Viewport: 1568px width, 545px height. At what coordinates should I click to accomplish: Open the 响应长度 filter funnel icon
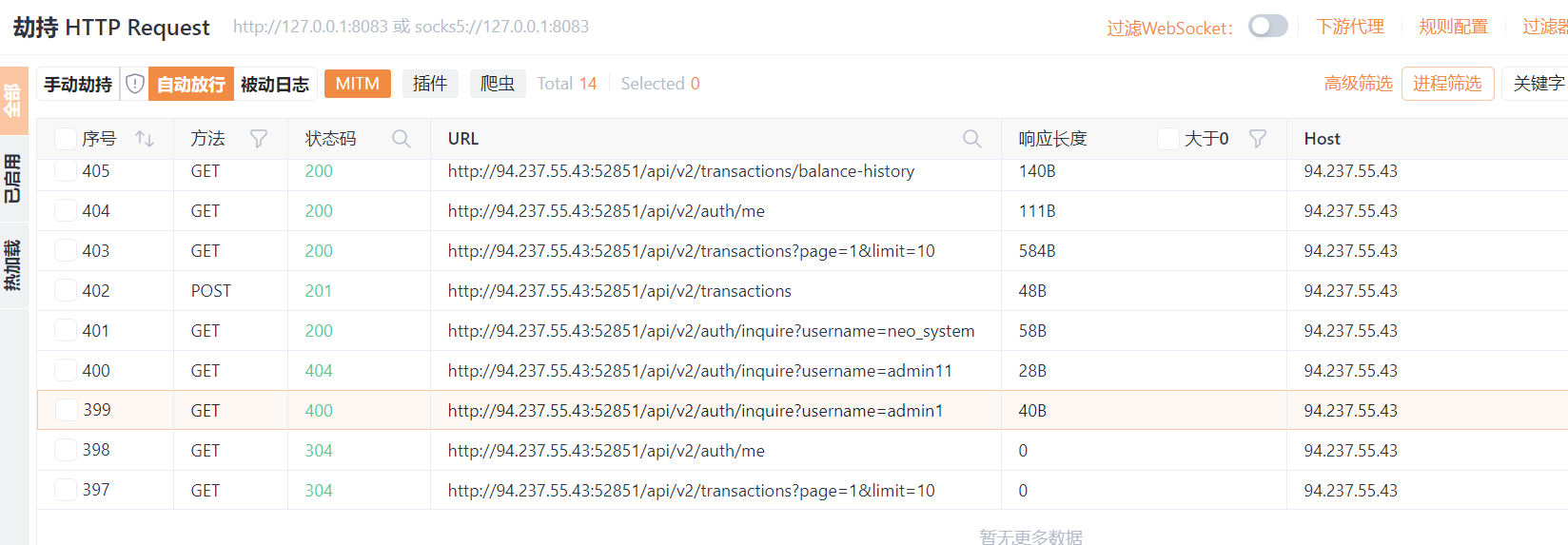pyautogui.click(x=1258, y=139)
